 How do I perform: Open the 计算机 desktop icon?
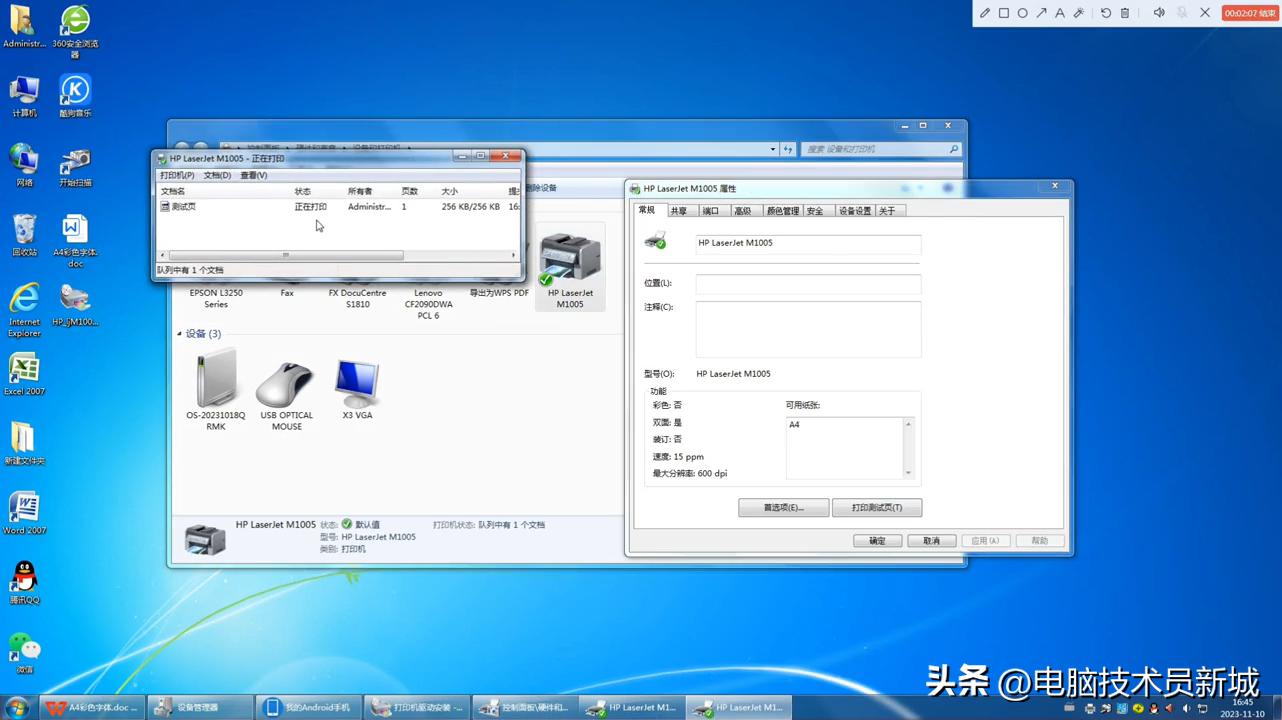pyautogui.click(x=24, y=96)
